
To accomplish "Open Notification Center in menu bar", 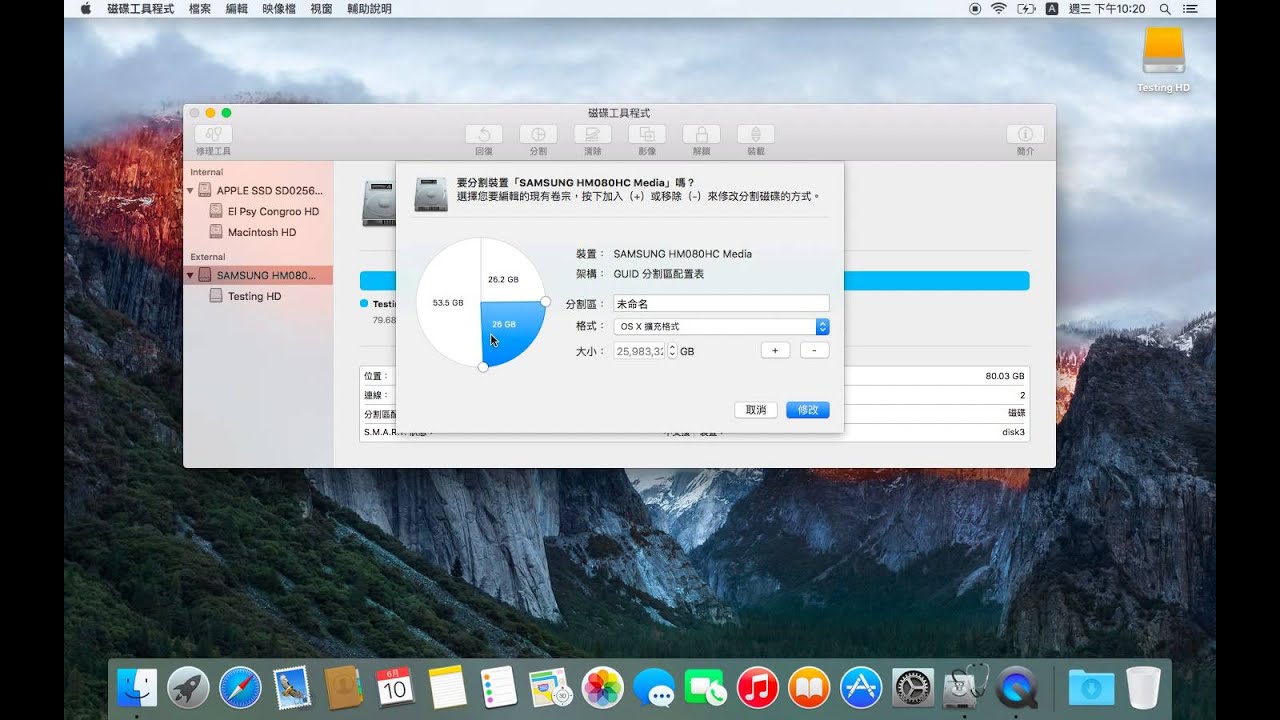I will pos(1192,9).
